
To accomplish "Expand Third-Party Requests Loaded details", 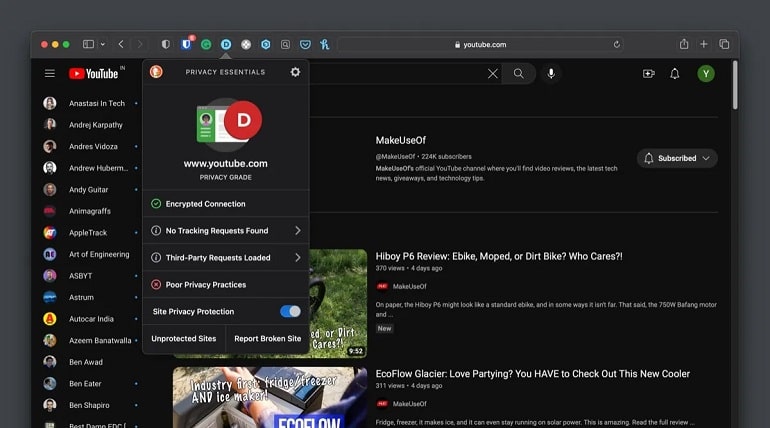I will (x=226, y=258).
